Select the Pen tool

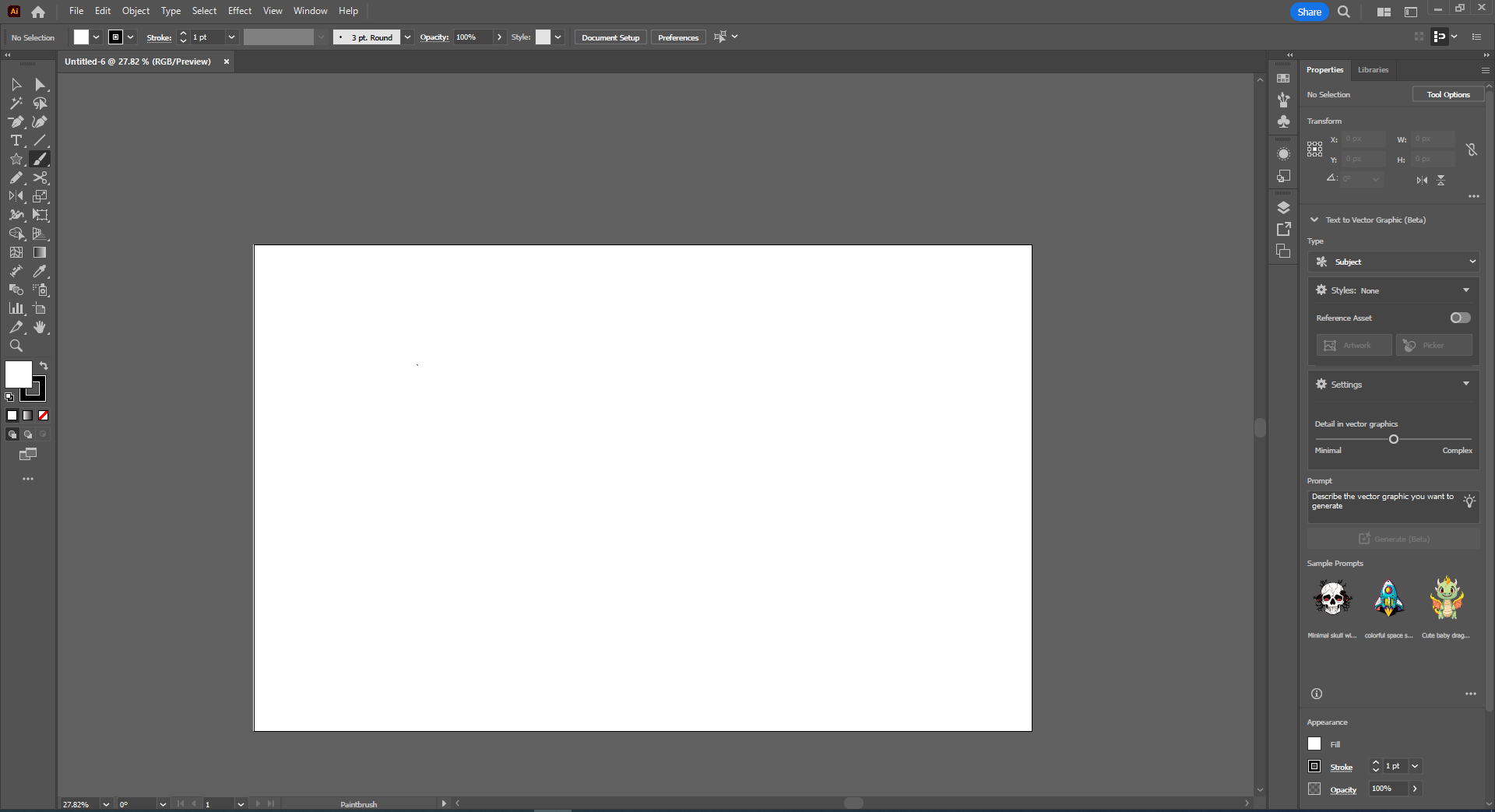click(16, 121)
